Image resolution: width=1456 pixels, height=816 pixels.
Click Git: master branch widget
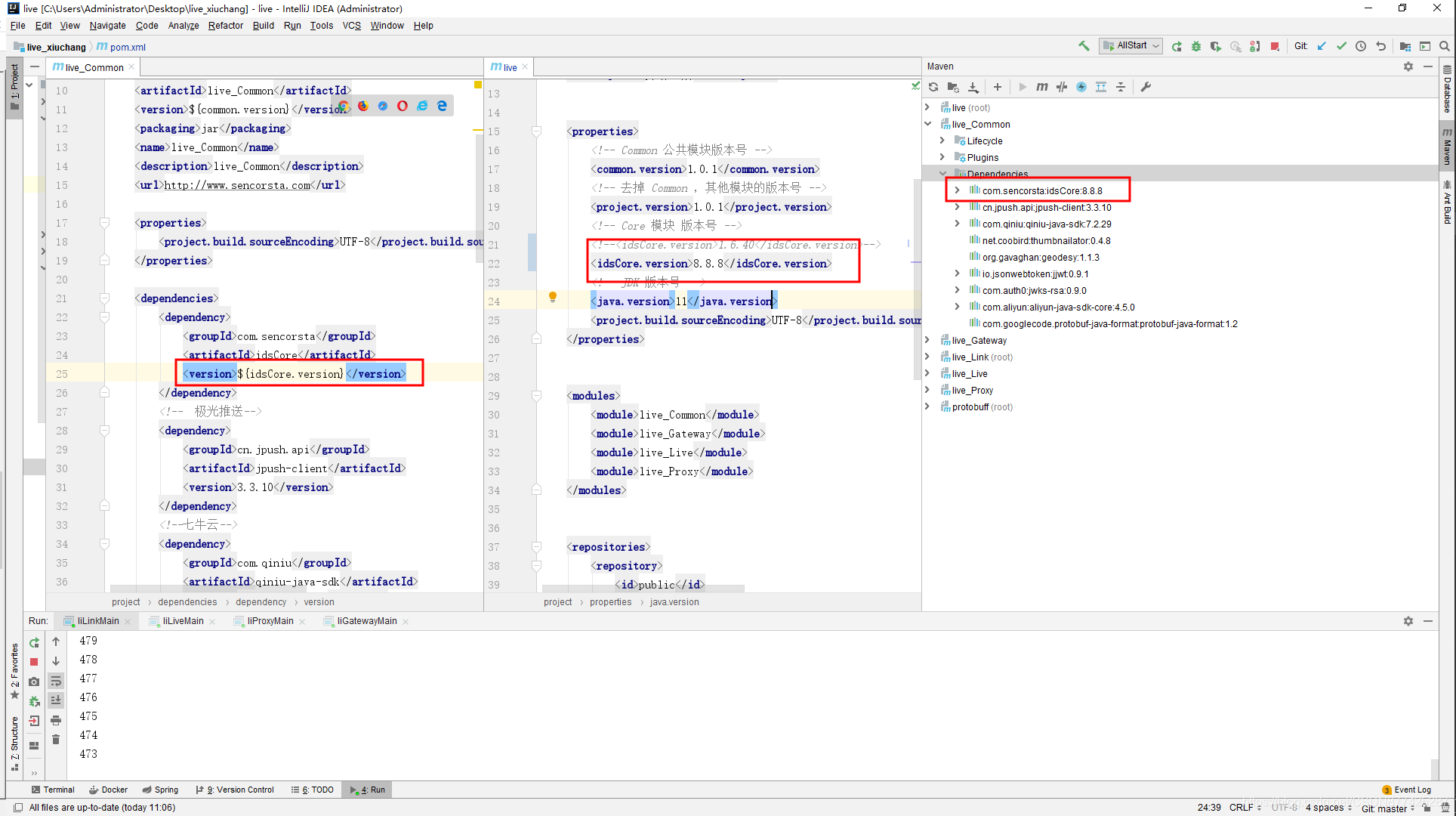coord(1389,808)
